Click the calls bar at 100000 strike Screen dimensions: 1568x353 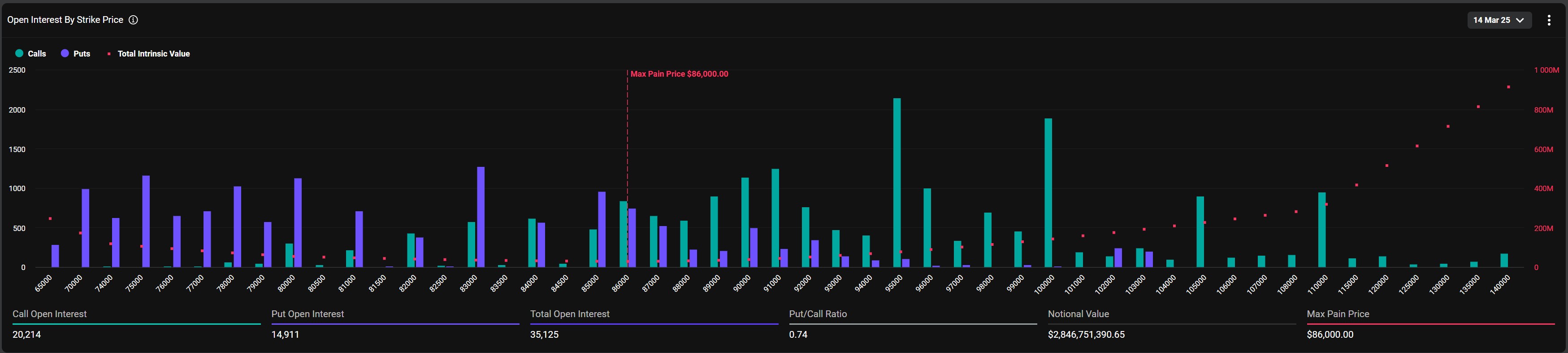[x=1048, y=193]
